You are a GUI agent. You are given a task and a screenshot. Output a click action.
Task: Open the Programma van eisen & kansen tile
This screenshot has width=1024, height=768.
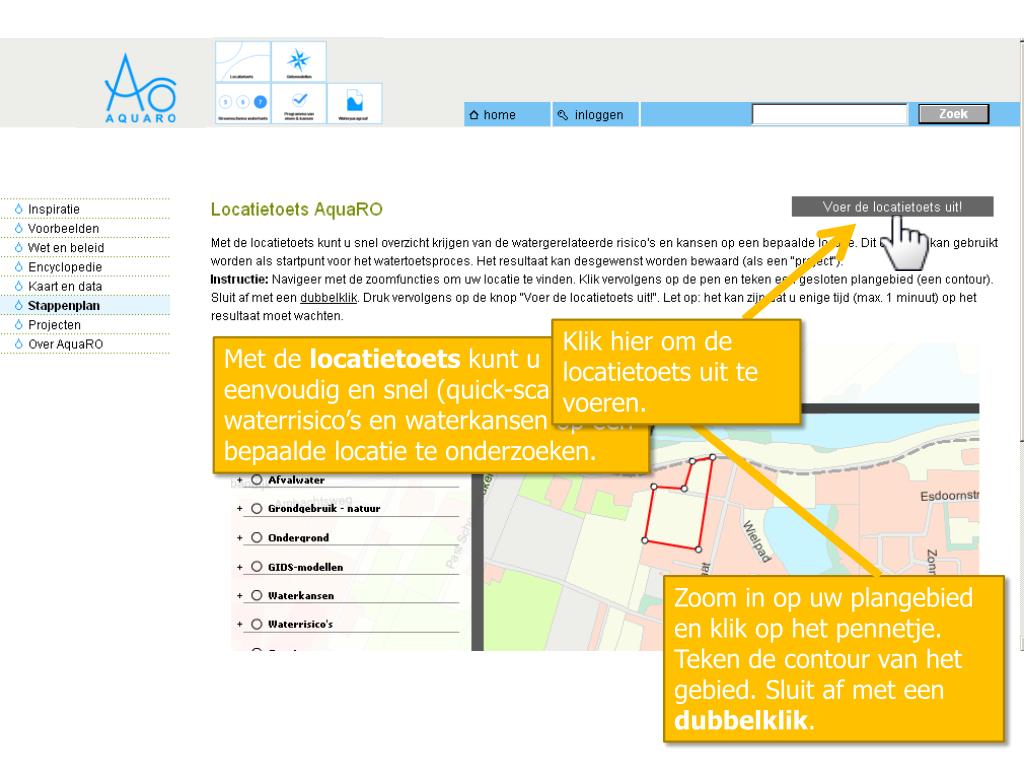point(299,104)
